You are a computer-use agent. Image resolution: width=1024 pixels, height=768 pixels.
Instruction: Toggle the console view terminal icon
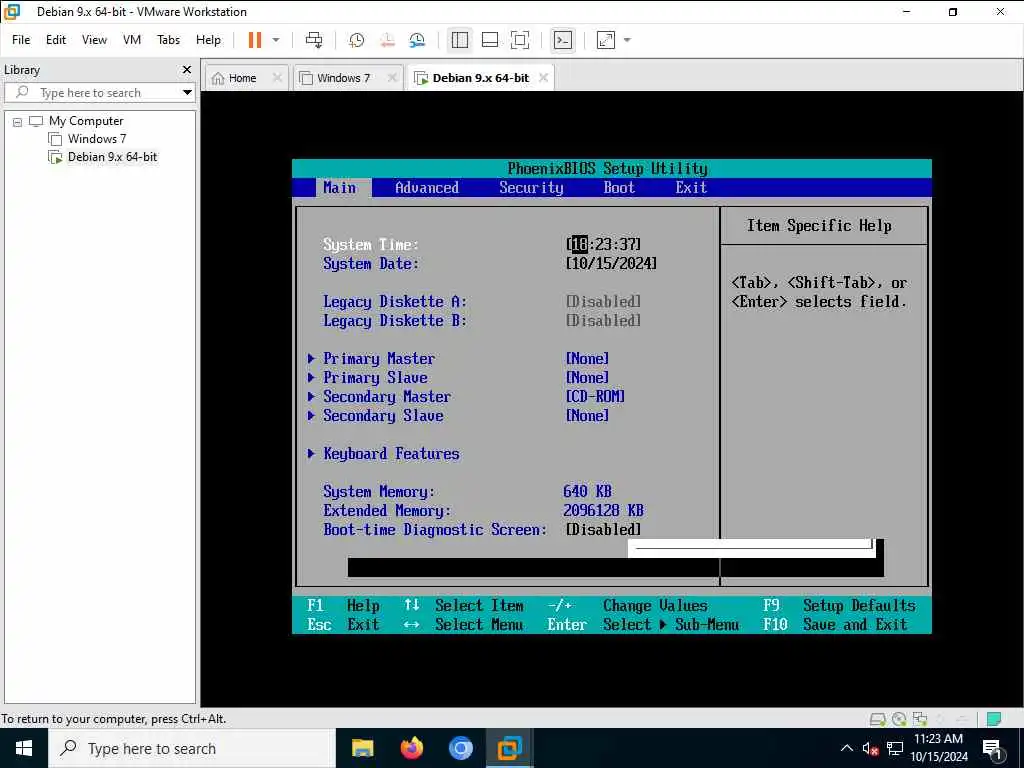pos(562,40)
